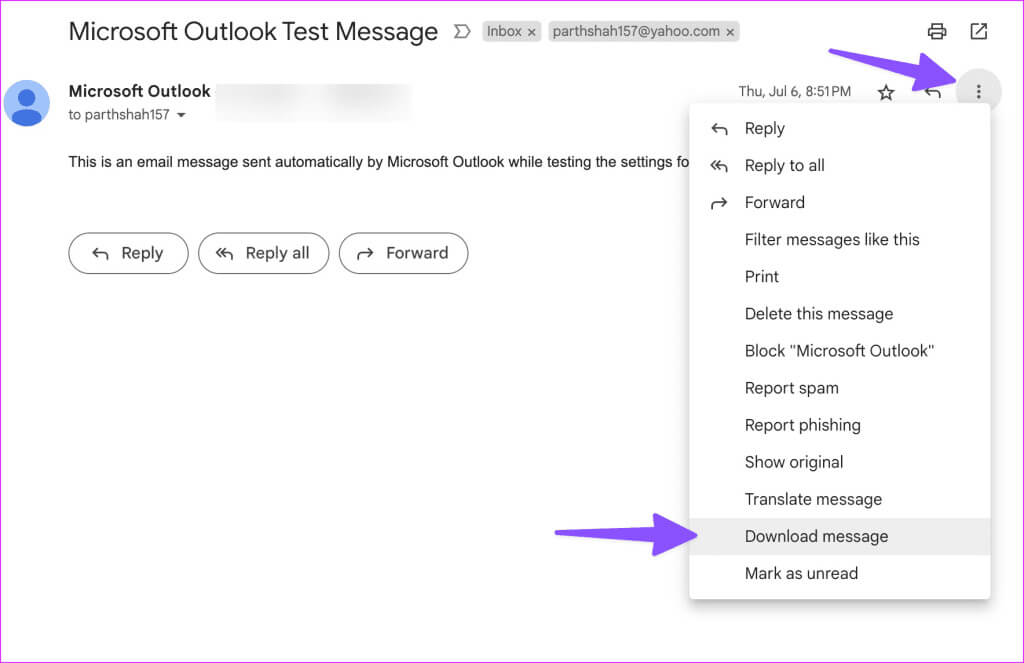Choose Reply to all from the menu
Image resolution: width=1024 pixels, height=663 pixels.
point(840,166)
